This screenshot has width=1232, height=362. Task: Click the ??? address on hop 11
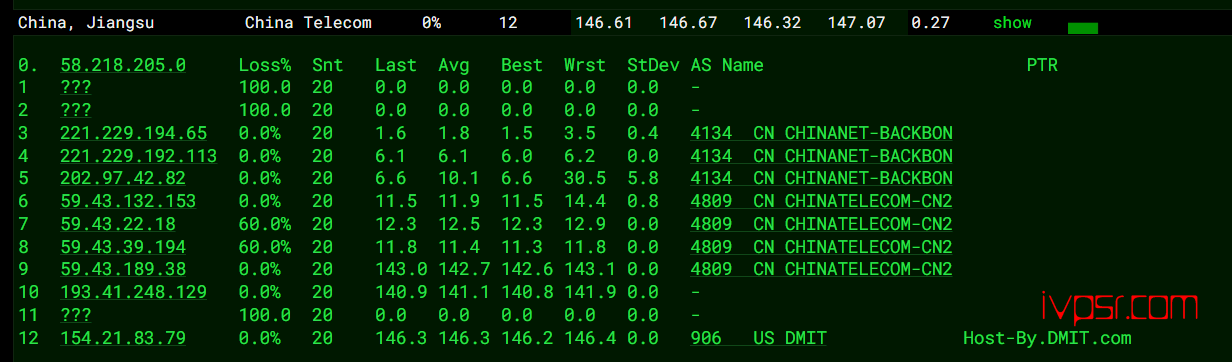click(x=76, y=315)
